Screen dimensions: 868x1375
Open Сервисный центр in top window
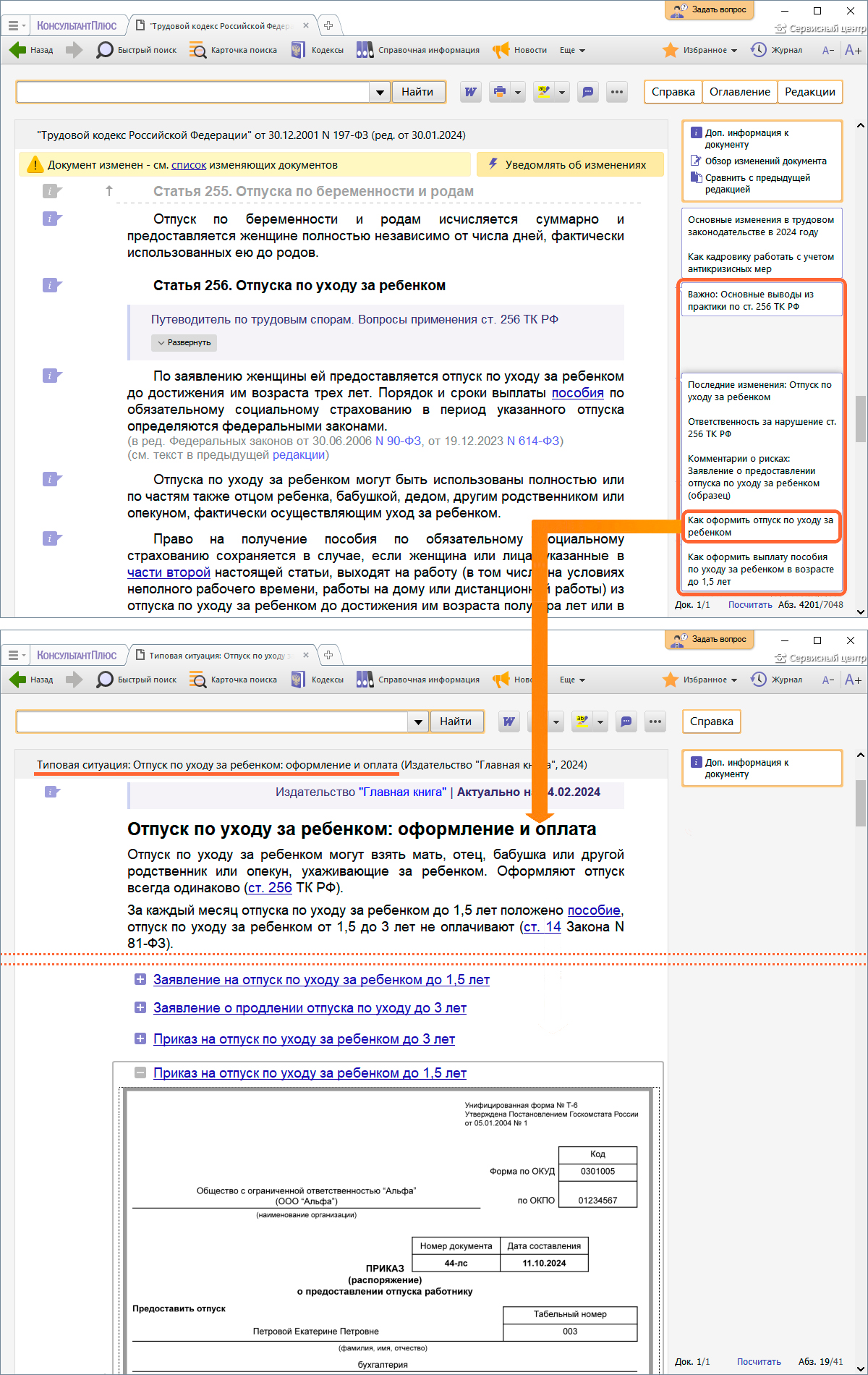coord(820,28)
